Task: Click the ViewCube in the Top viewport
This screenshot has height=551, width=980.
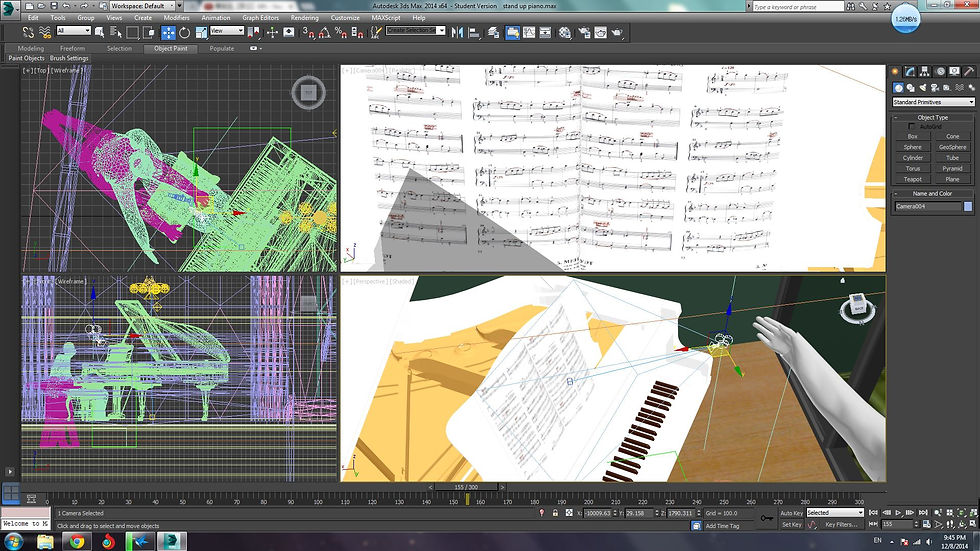Action: coord(308,92)
